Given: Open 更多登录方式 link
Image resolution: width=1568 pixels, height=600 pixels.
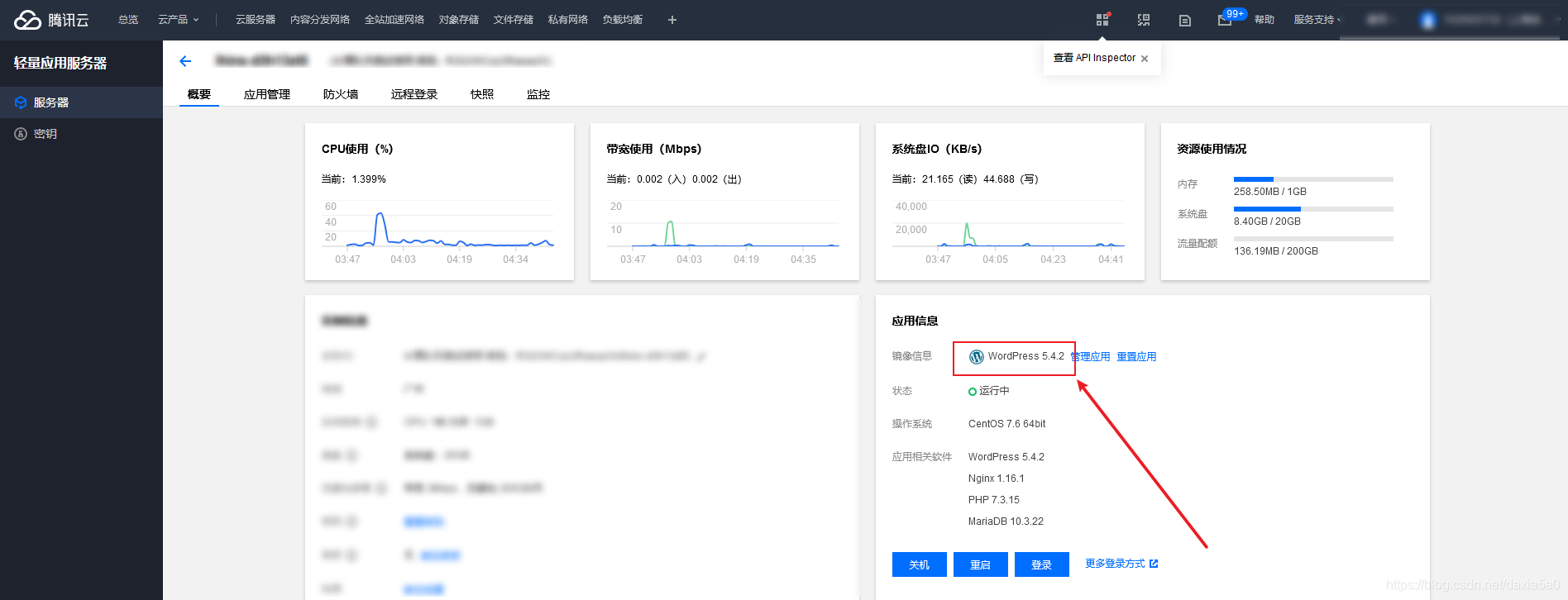Looking at the screenshot, I should [1121, 564].
